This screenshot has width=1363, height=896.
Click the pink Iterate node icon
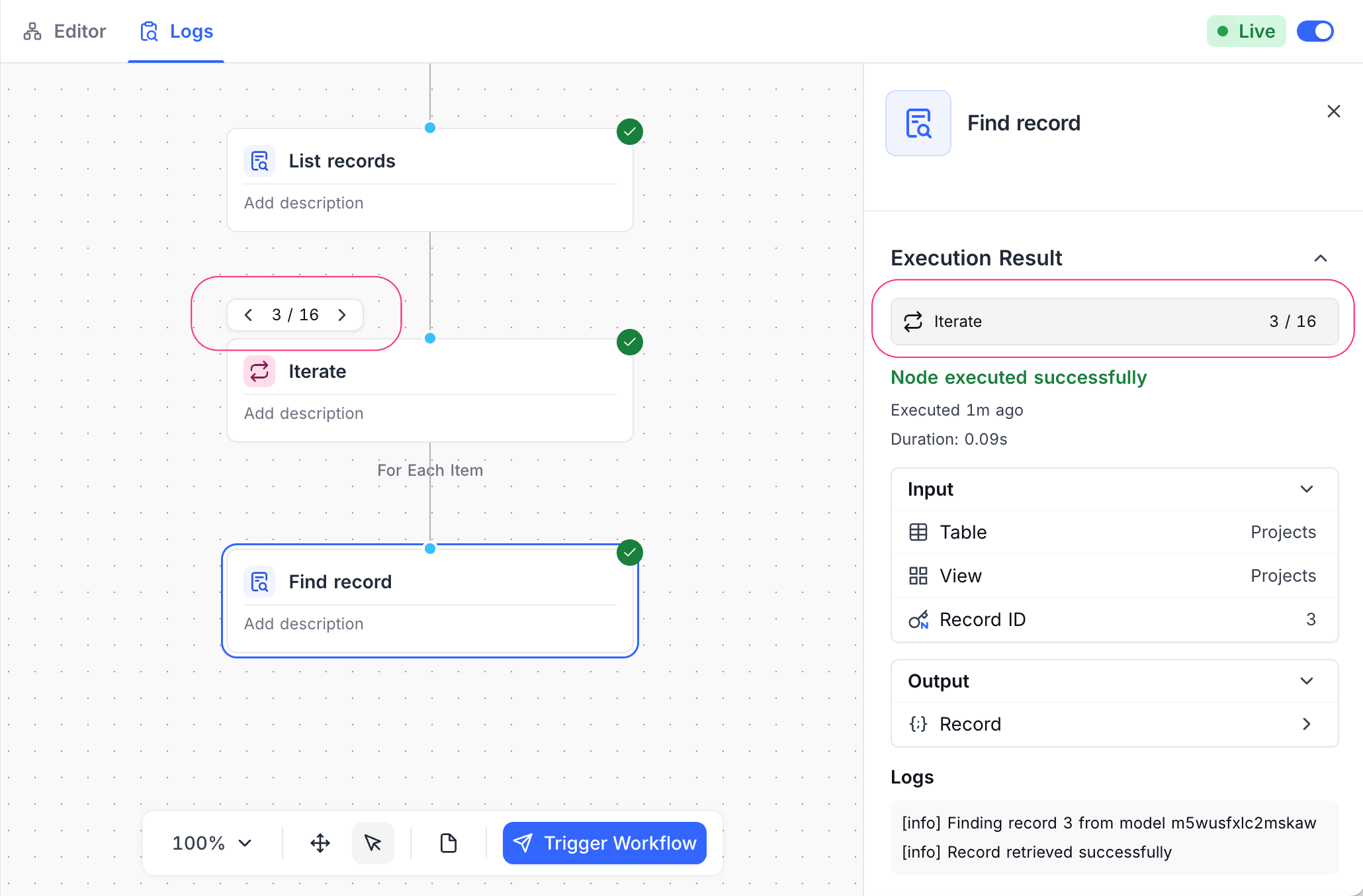click(x=259, y=371)
